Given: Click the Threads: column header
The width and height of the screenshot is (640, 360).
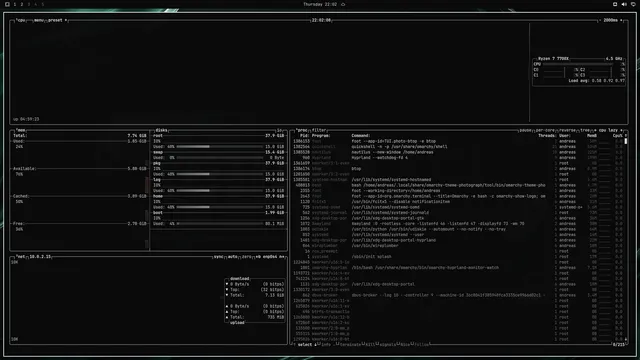Looking at the screenshot, I should pyautogui.click(x=547, y=136).
